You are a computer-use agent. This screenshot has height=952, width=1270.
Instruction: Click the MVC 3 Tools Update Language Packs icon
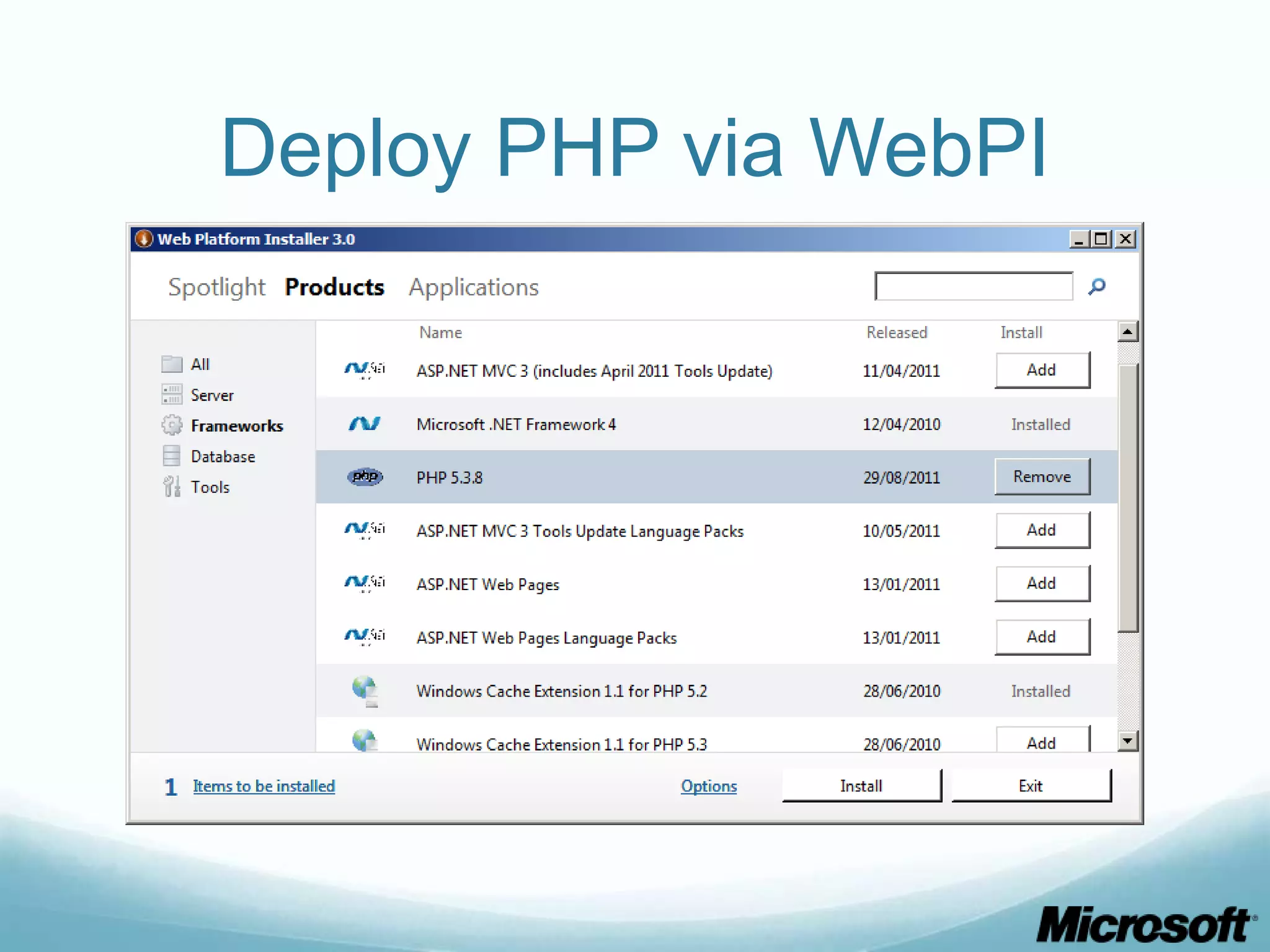pyautogui.click(x=365, y=530)
